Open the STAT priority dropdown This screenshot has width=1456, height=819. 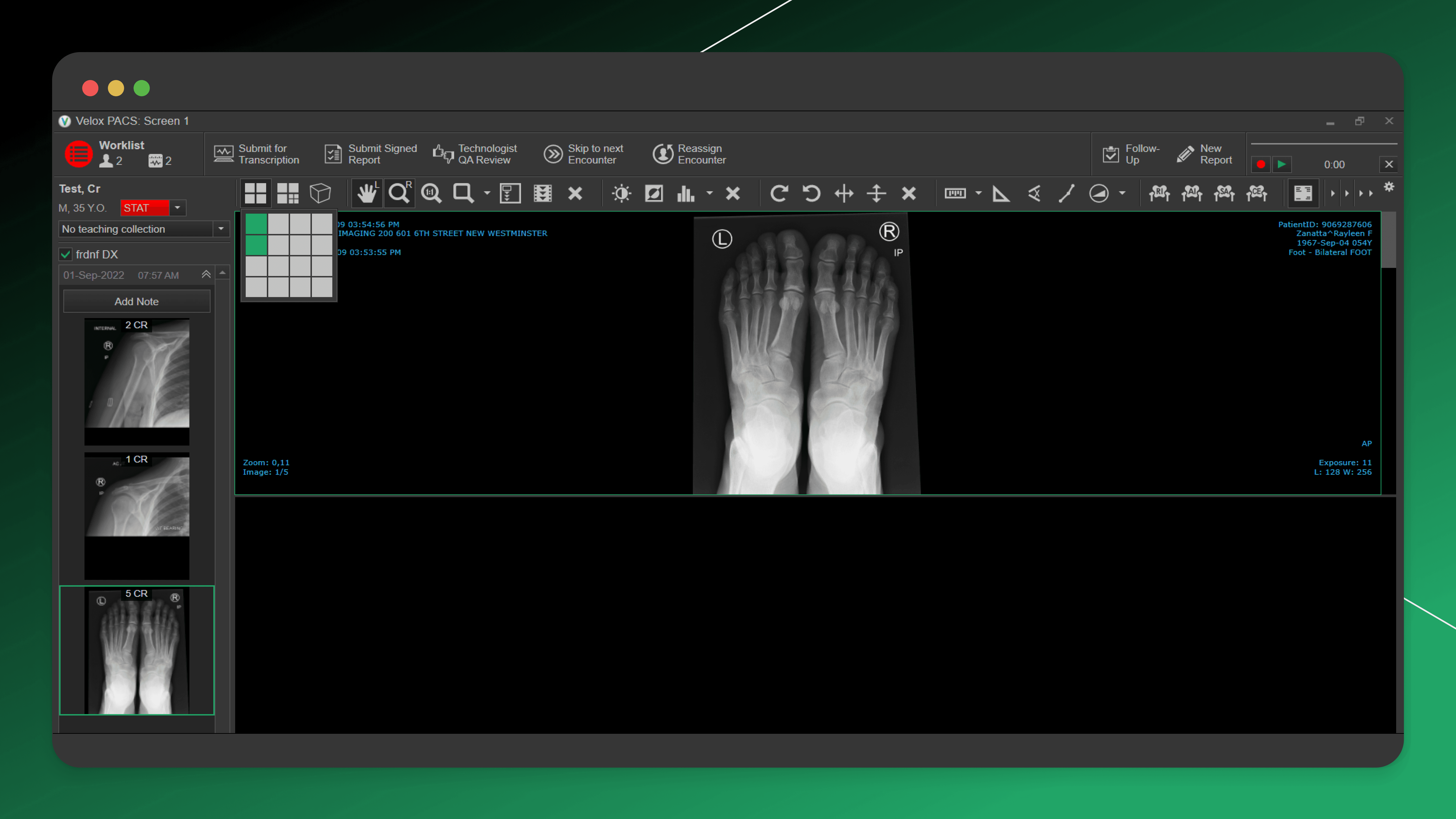coord(177,208)
